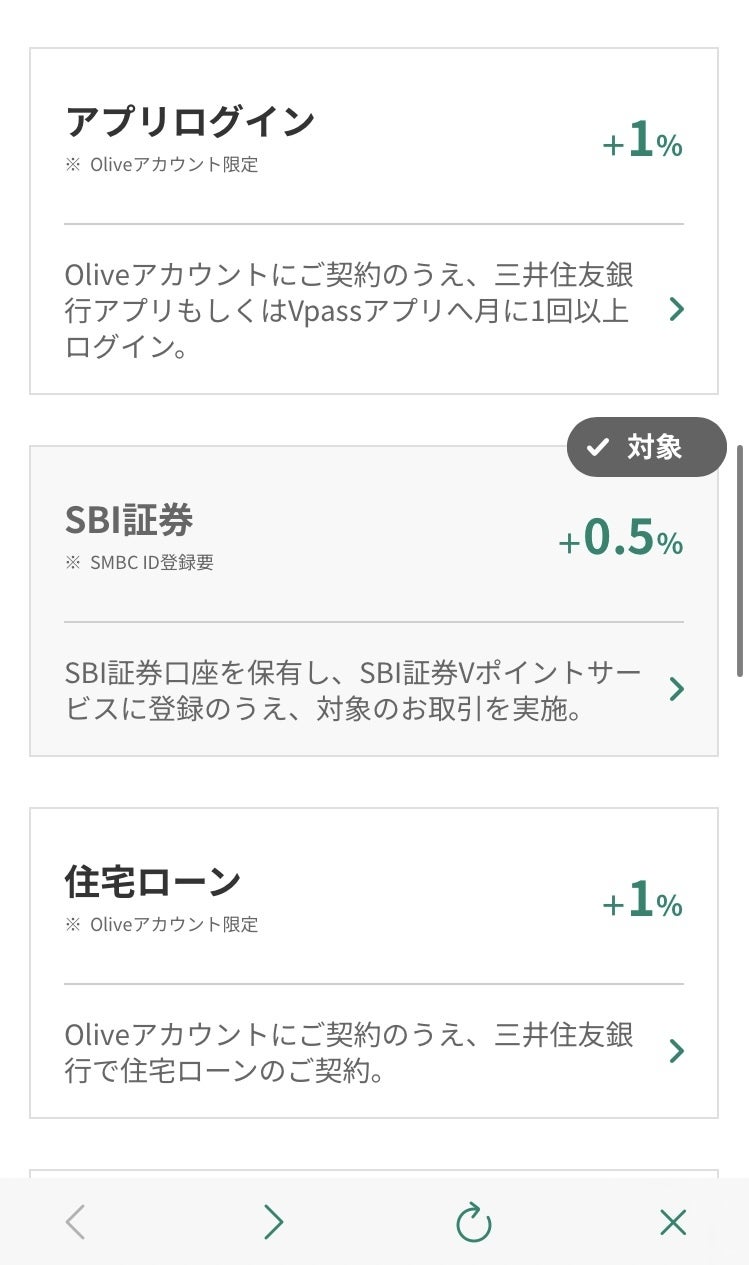Expand 住宅ローン details chevron
The width and height of the screenshot is (749, 1265).
click(x=677, y=1051)
